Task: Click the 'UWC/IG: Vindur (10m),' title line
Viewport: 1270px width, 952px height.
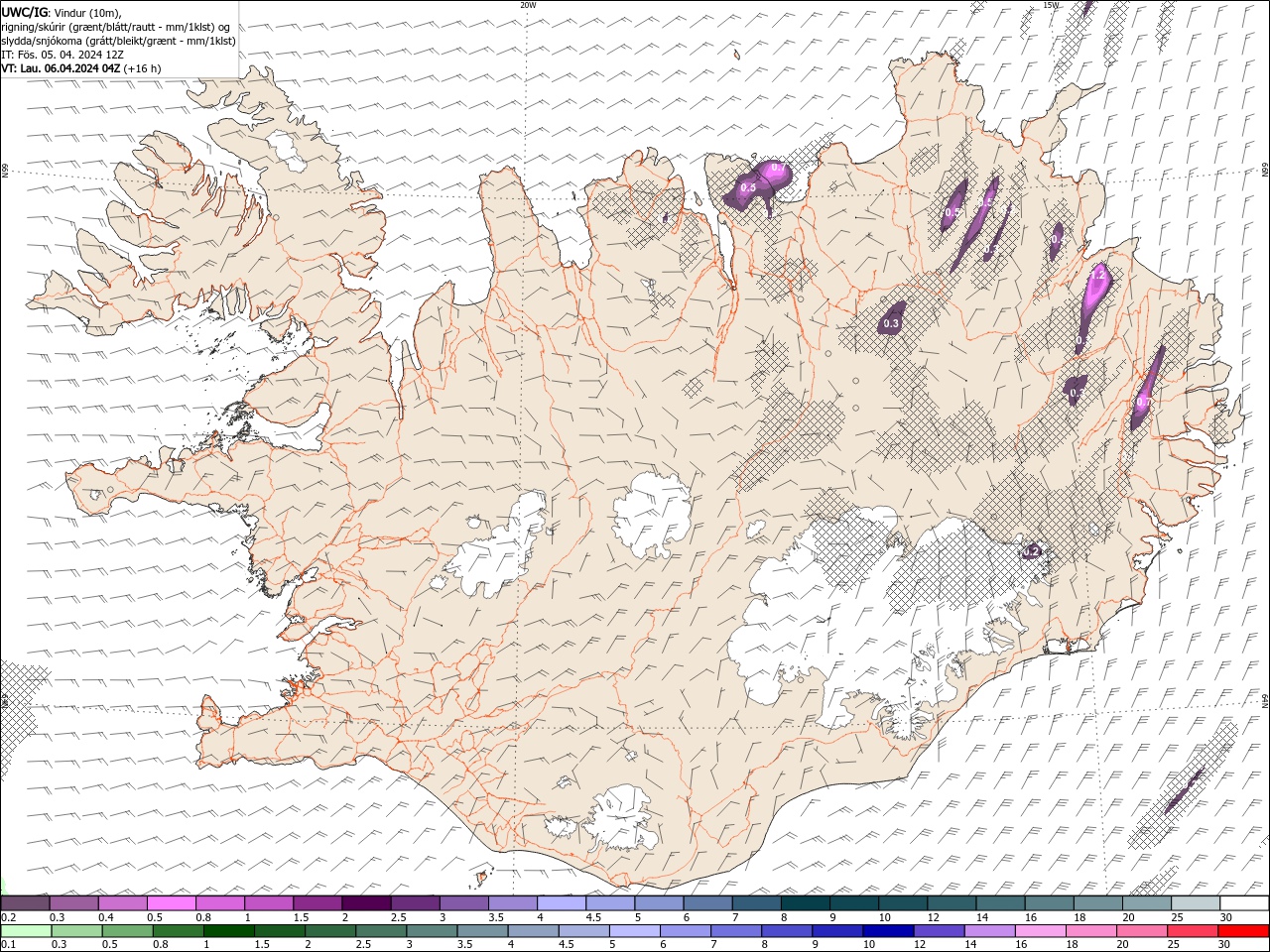Action: point(62,12)
